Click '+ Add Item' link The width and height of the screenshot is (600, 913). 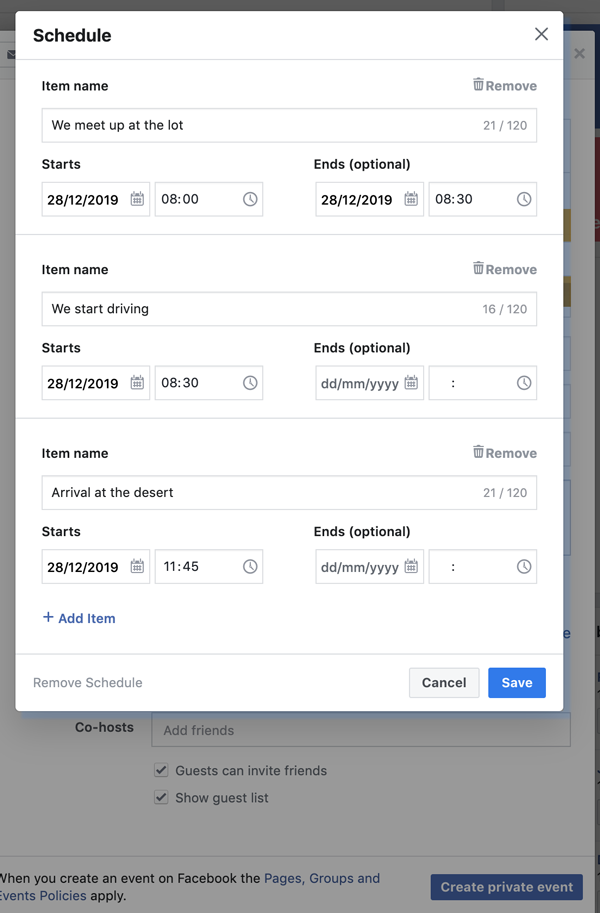pos(79,618)
